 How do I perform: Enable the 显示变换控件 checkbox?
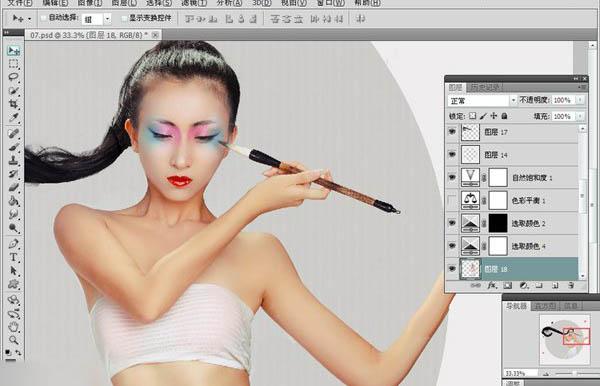click(x=124, y=18)
